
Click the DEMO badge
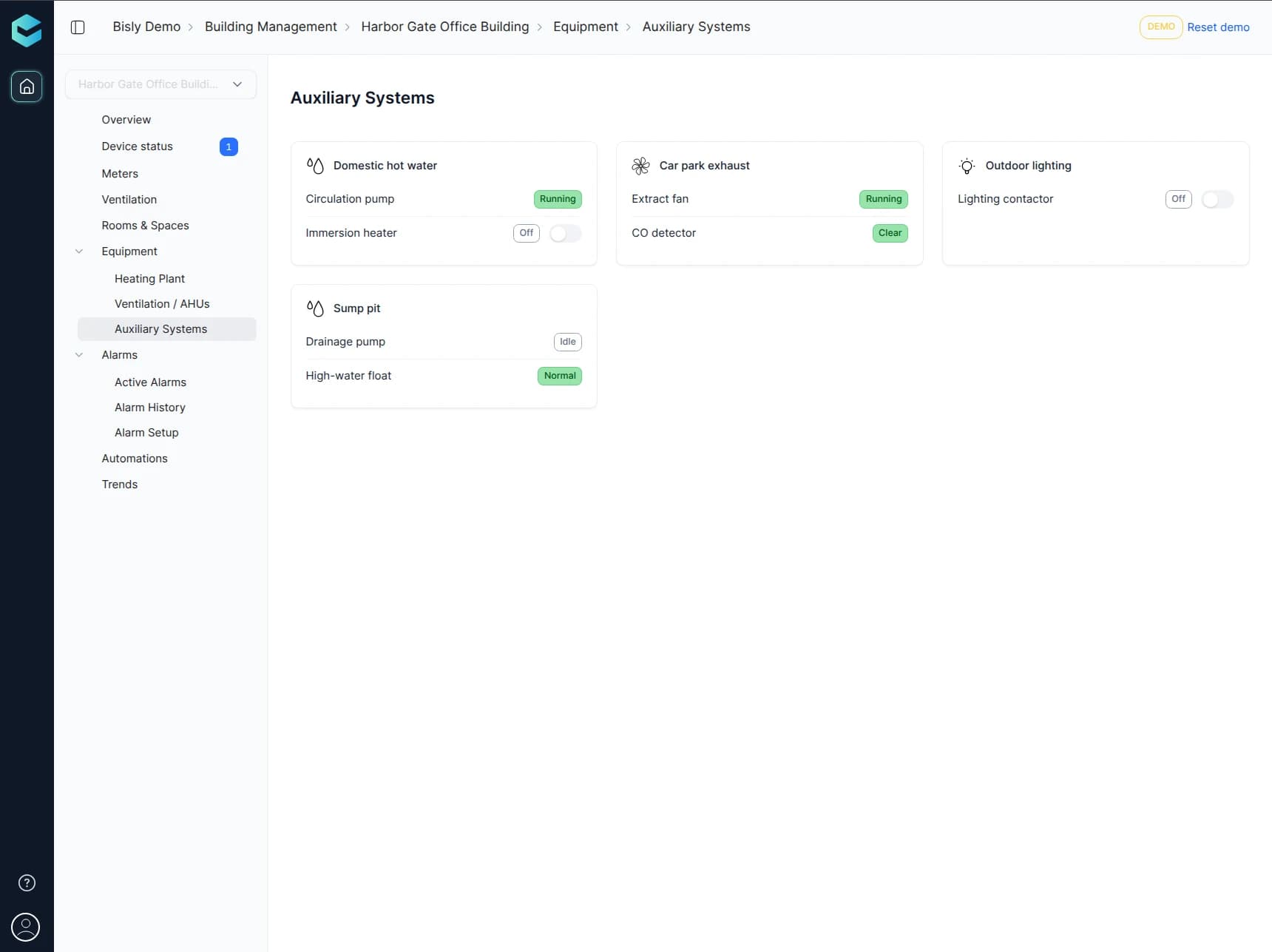1161,27
